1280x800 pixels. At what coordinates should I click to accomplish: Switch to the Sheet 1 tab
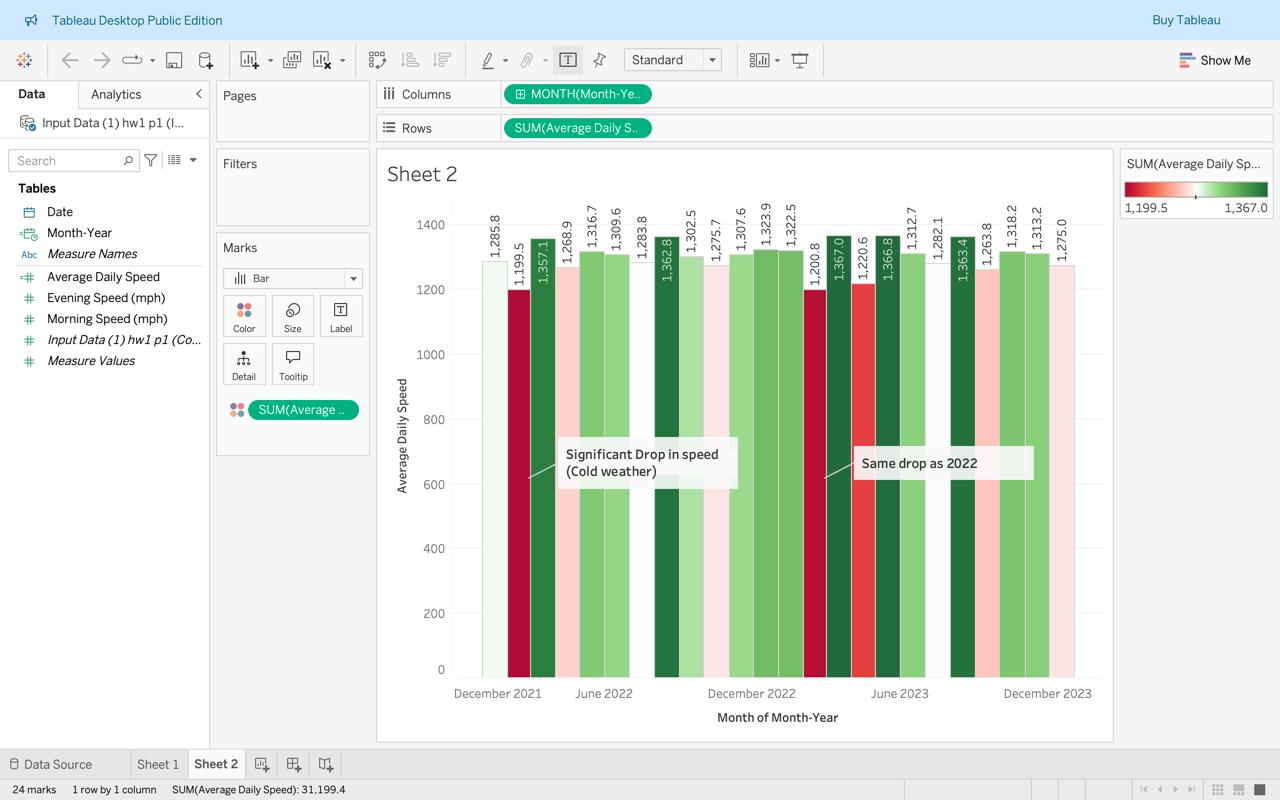pyautogui.click(x=158, y=764)
